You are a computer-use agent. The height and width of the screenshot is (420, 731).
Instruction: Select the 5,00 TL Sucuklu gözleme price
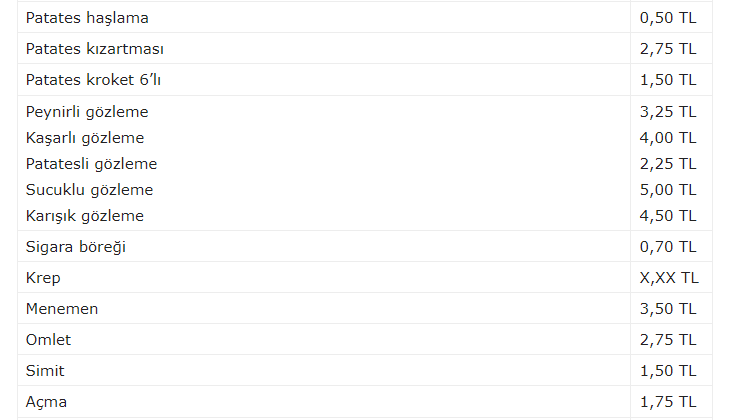668,190
